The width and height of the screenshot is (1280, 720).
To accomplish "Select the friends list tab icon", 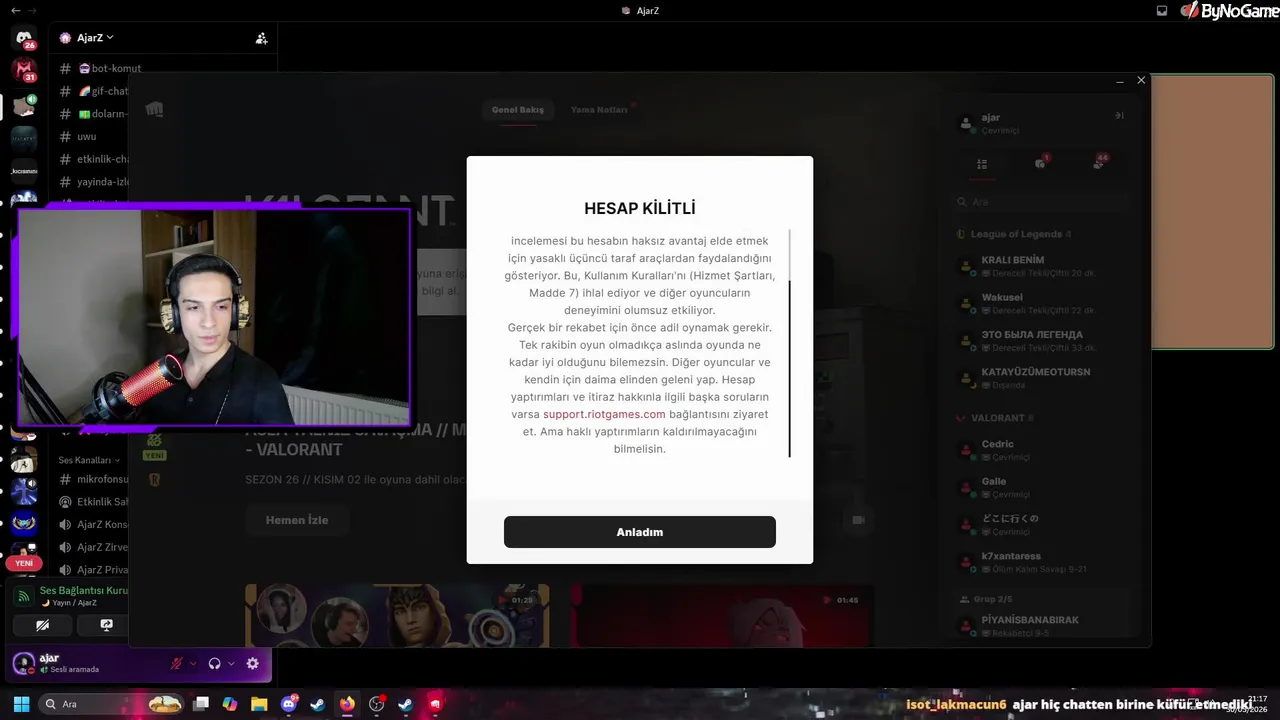I will [982, 164].
